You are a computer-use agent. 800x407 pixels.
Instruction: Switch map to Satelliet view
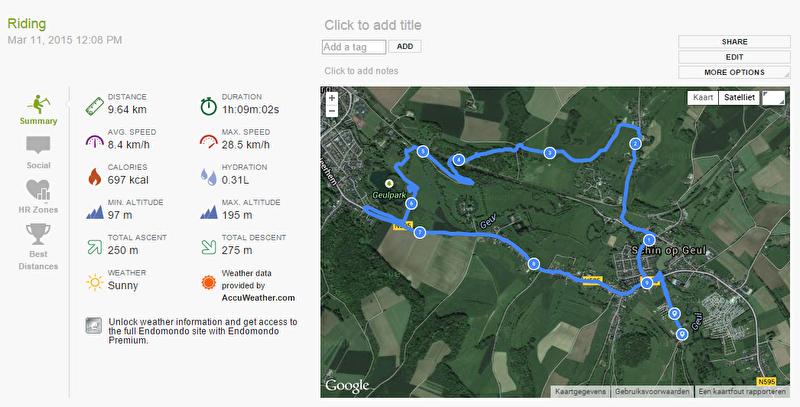(739, 97)
